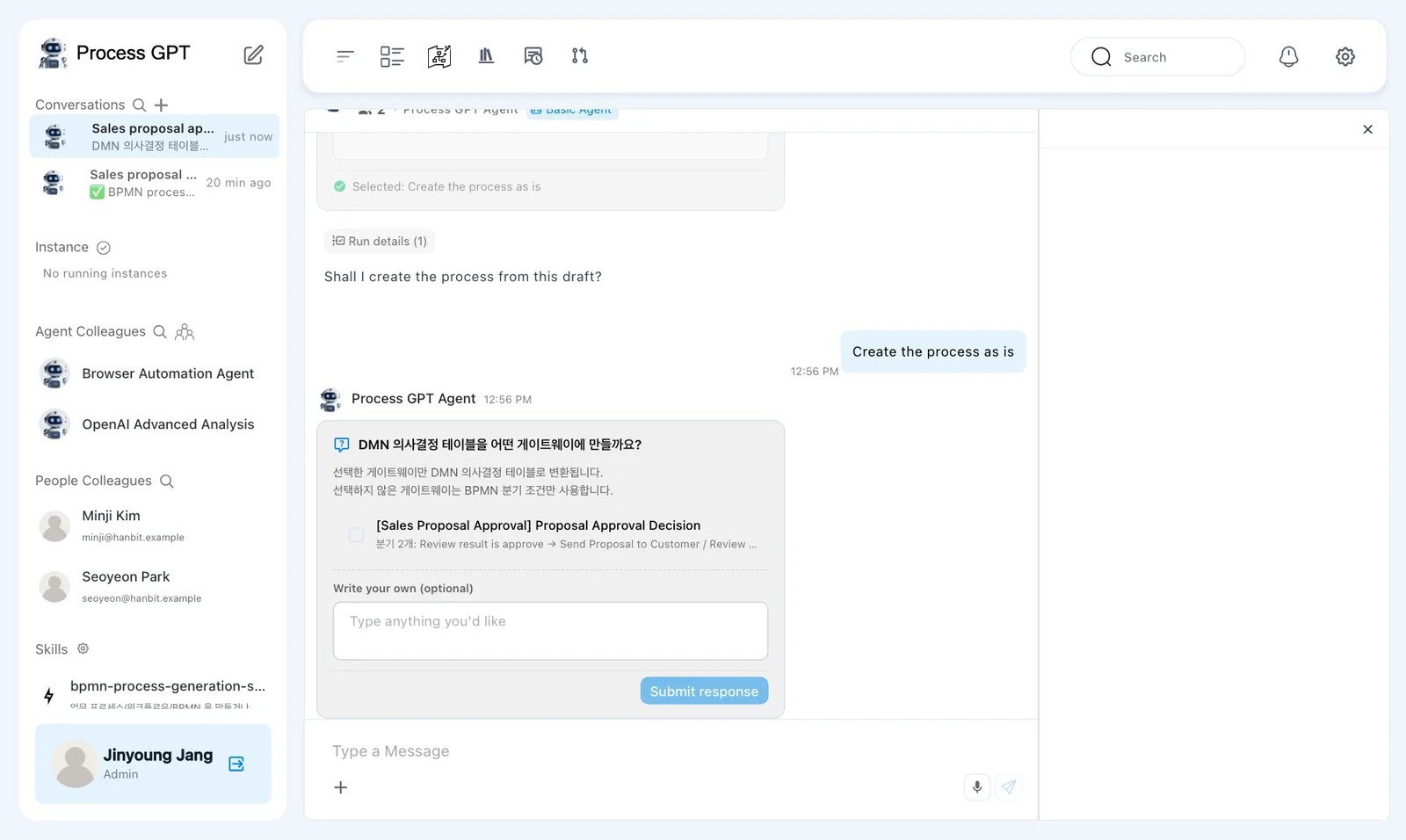Check the Proposal Approval Decision gateway checkbox
1406x840 pixels.
[356, 534]
